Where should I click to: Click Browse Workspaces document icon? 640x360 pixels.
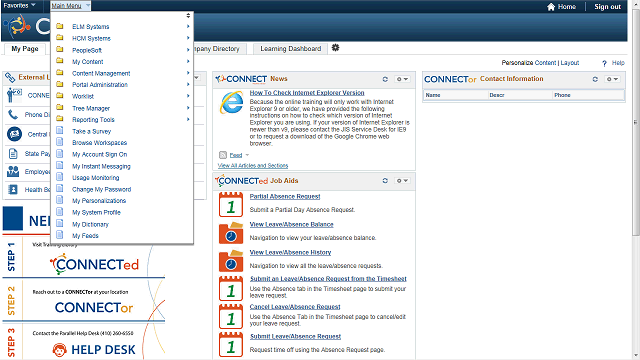[x=60, y=142]
